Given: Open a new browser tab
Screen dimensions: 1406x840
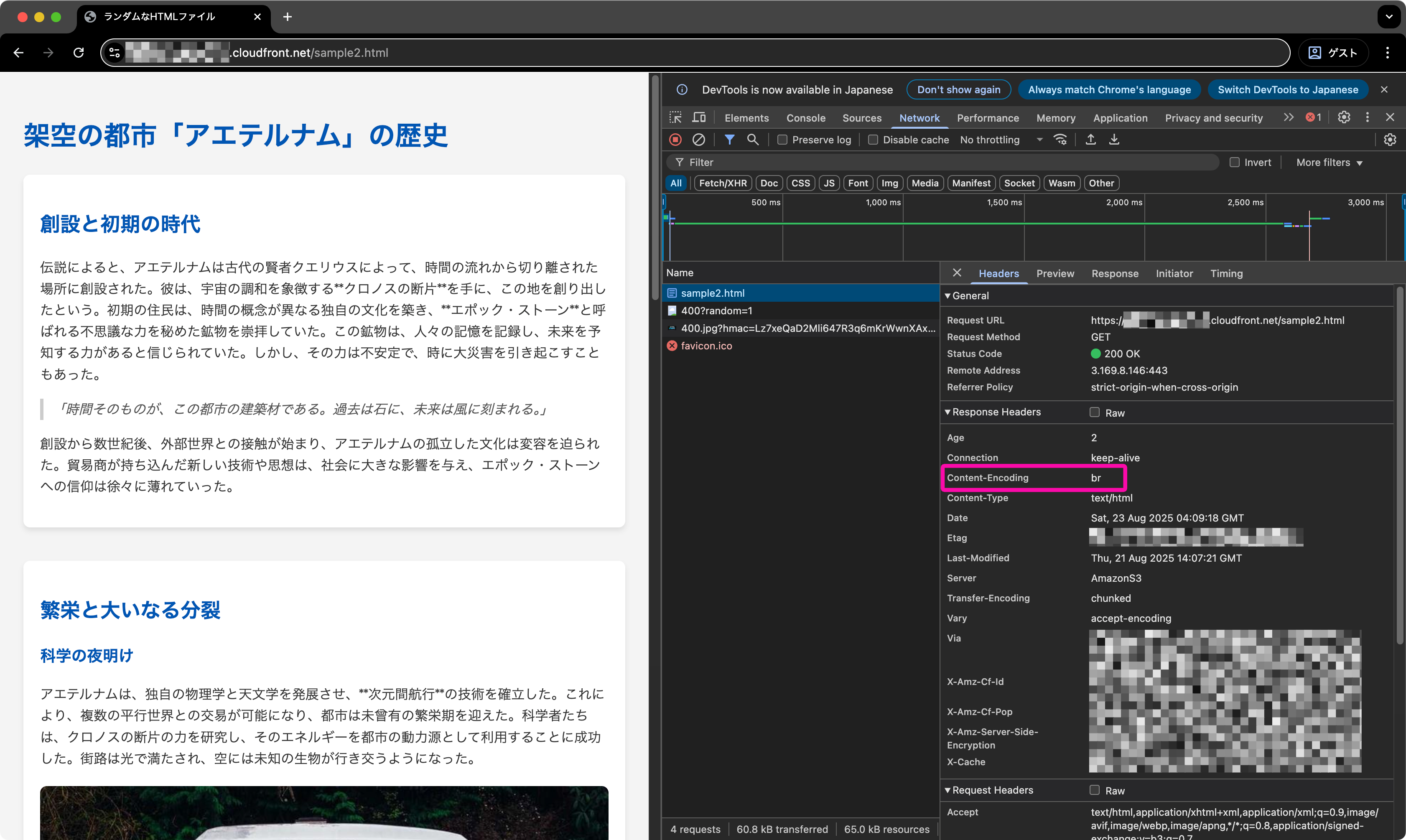Looking at the screenshot, I should [288, 17].
